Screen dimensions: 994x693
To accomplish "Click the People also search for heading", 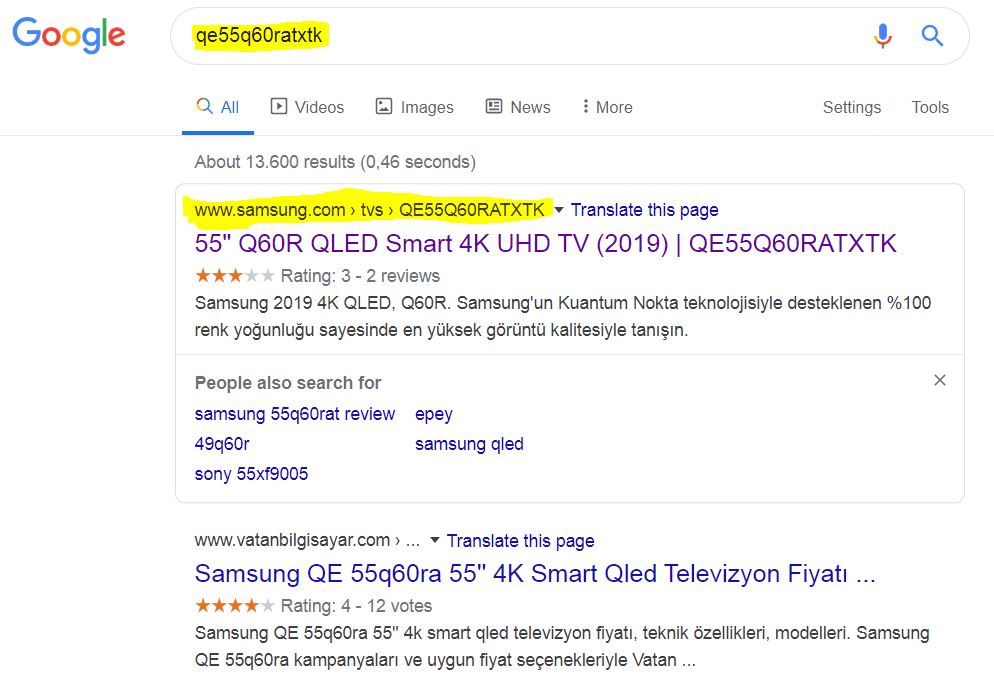I will click(288, 383).
